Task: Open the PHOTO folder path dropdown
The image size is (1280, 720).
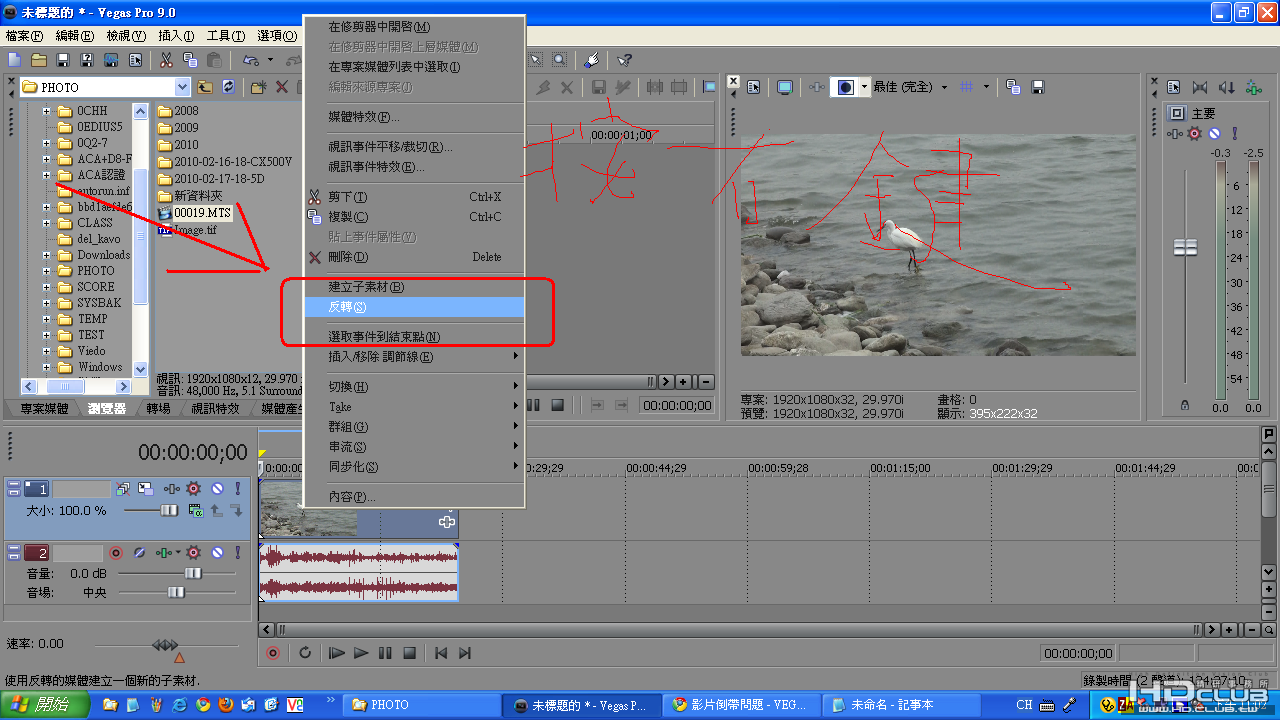Action: pyautogui.click(x=182, y=87)
